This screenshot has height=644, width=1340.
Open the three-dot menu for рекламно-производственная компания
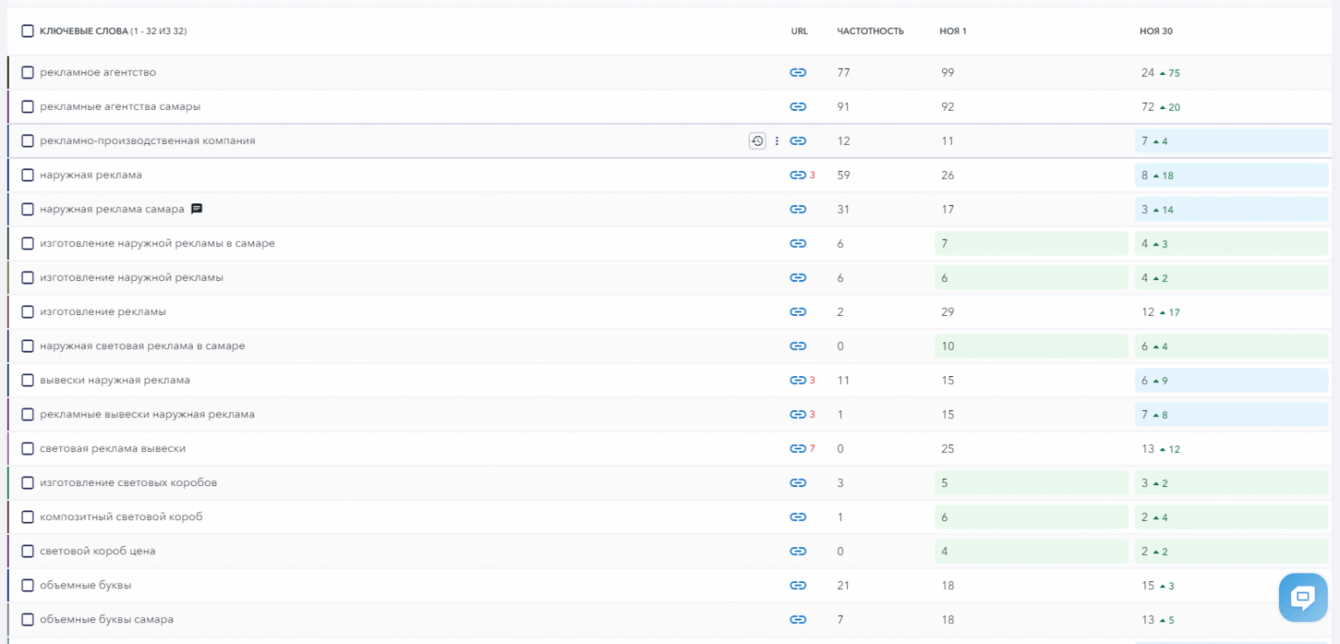click(777, 141)
